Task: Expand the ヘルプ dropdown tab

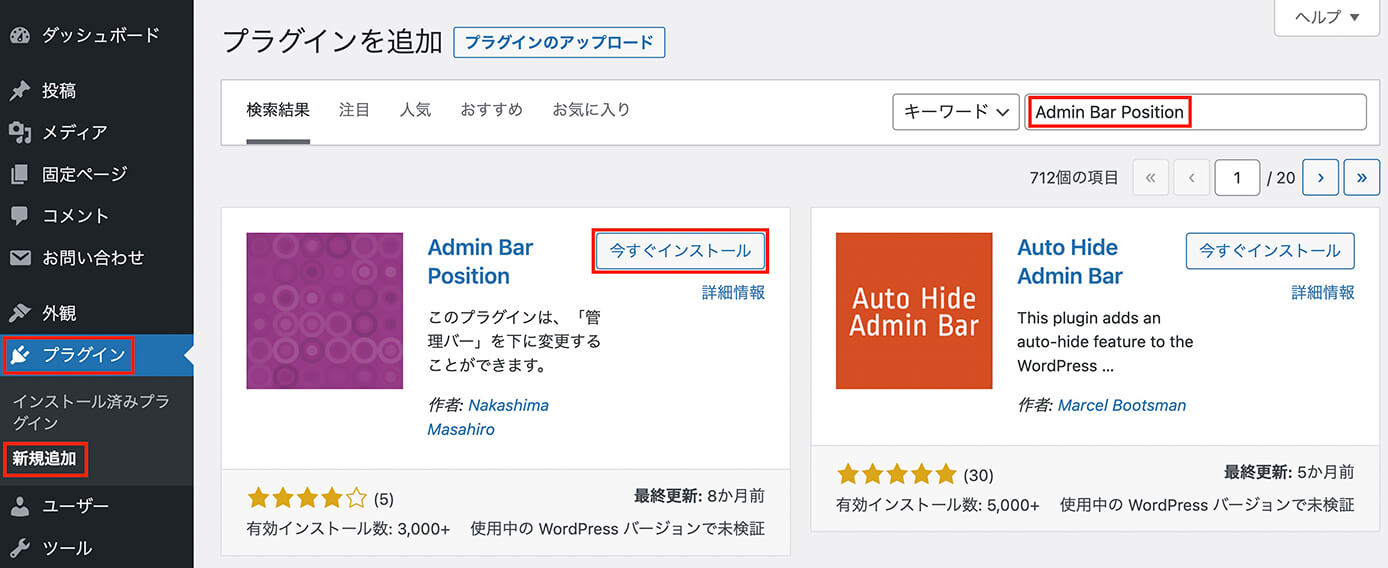Action: (1328, 17)
